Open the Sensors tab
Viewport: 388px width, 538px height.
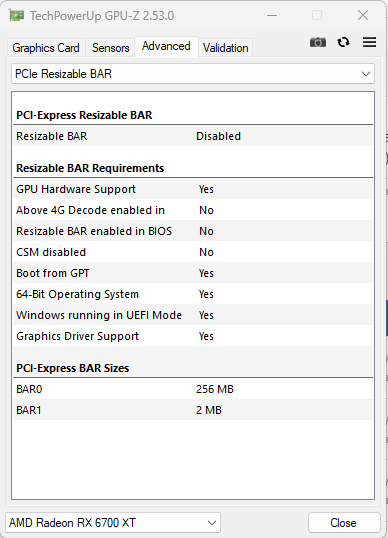[x=110, y=48]
